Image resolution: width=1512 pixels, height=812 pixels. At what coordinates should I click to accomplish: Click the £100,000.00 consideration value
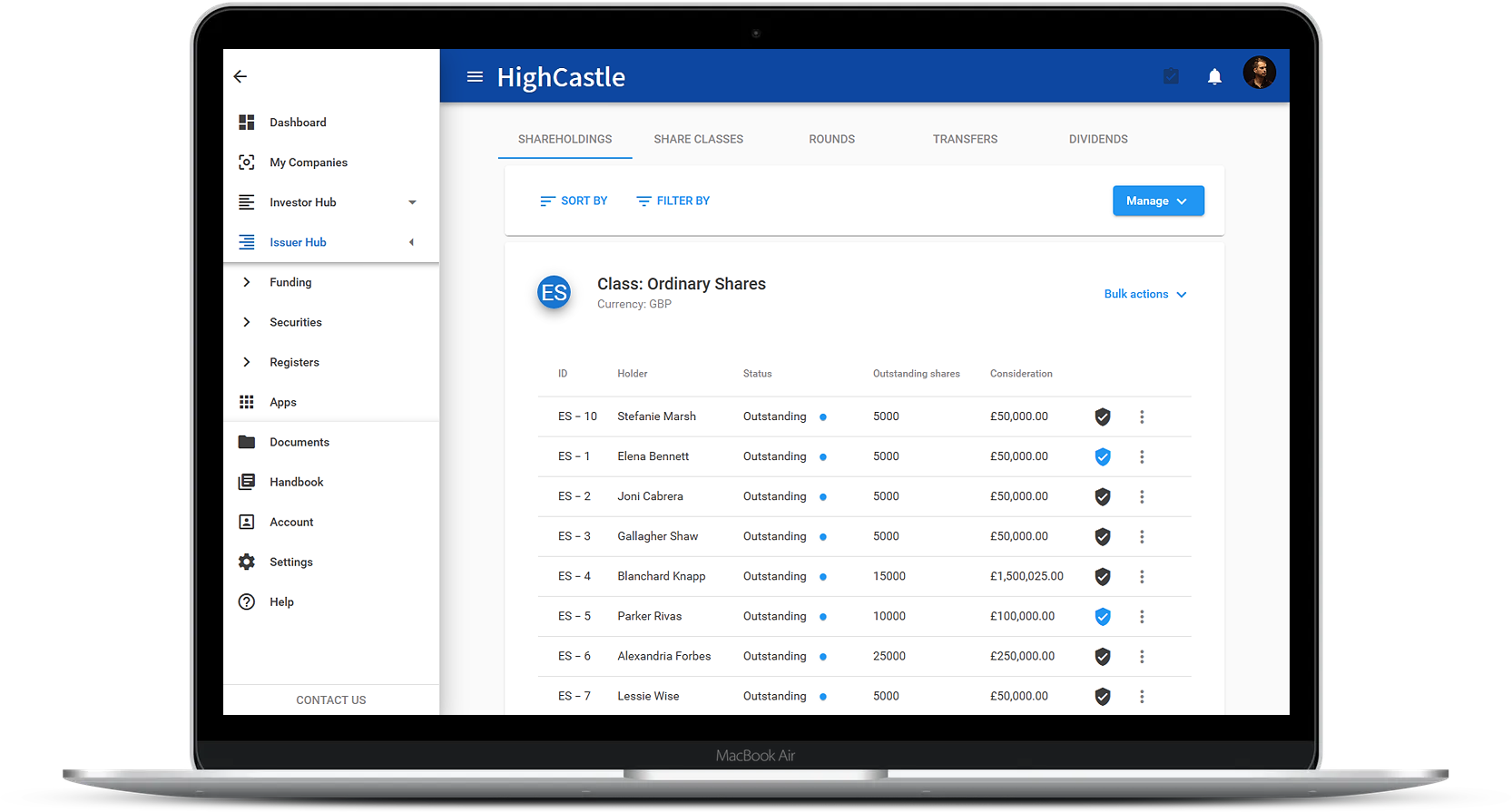point(1022,616)
